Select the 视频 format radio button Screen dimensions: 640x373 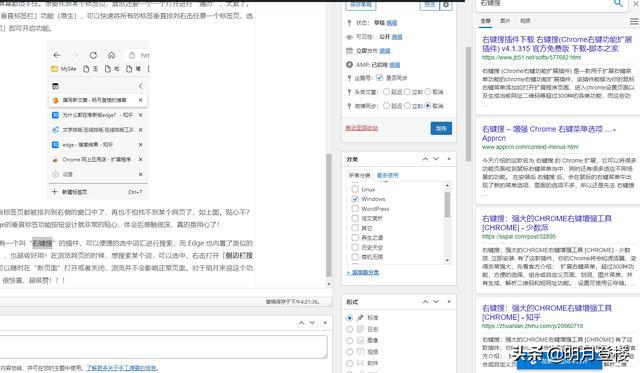tap(349, 352)
